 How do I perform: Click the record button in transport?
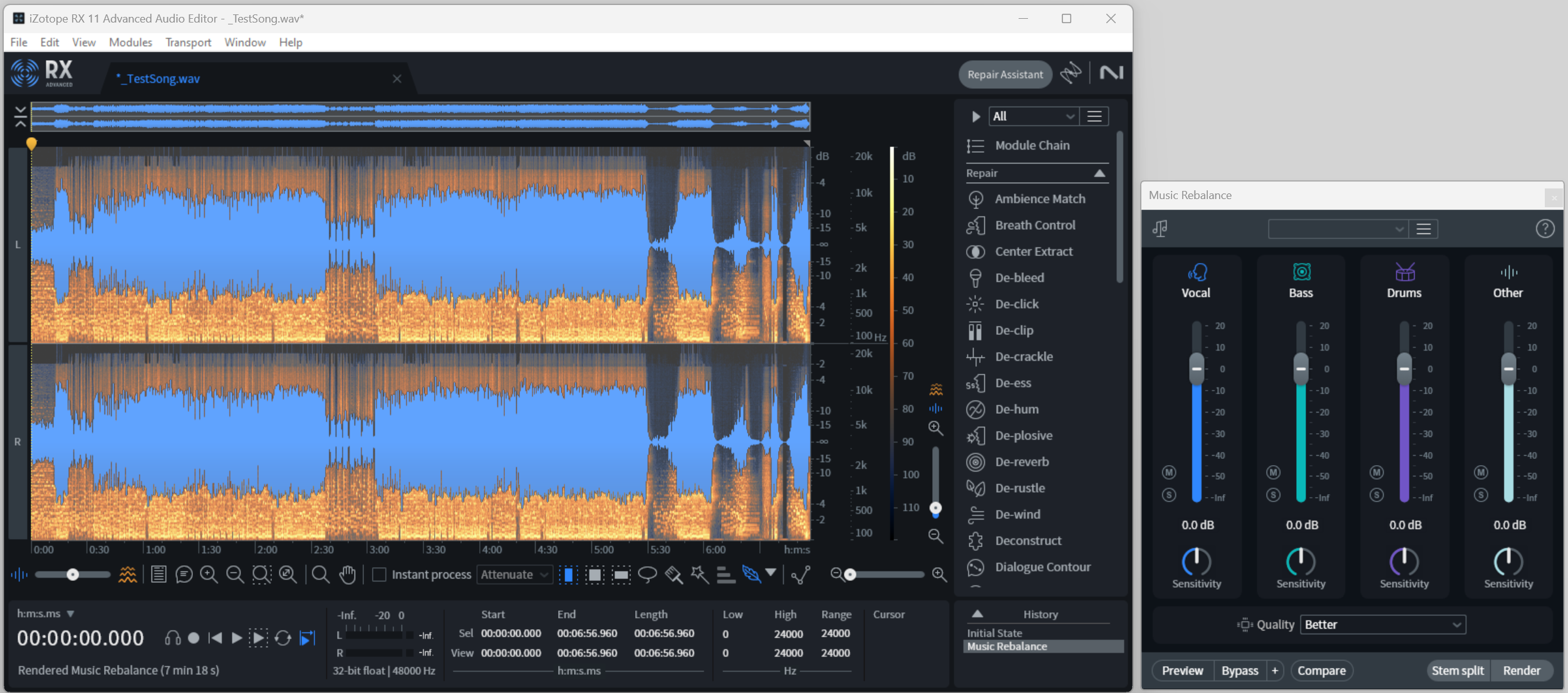click(x=194, y=638)
